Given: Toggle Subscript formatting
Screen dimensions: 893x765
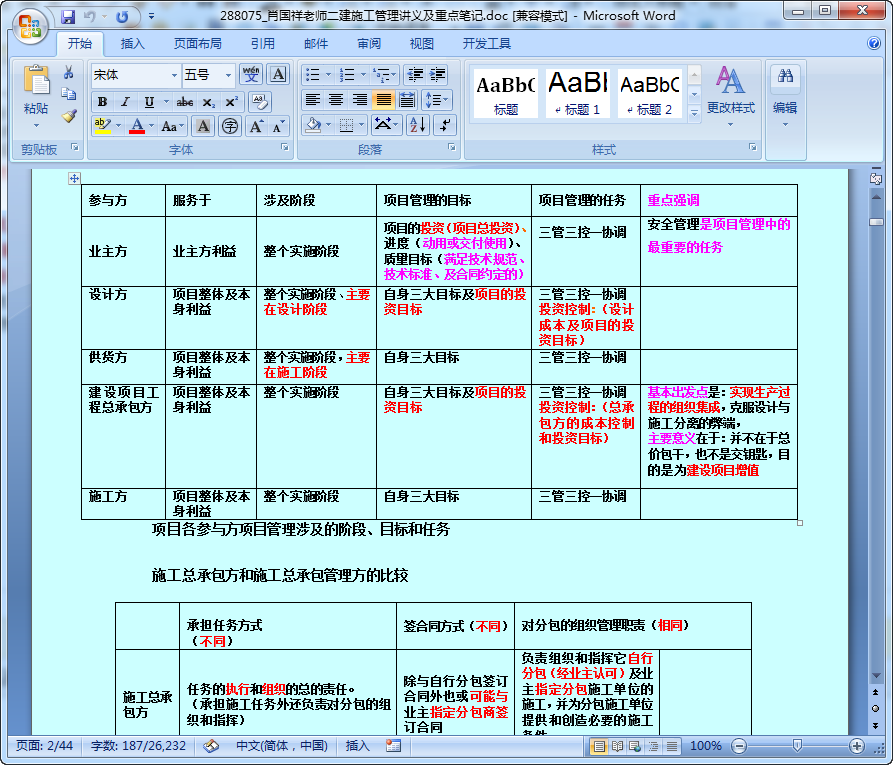Looking at the screenshot, I should pyautogui.click(x=208, y=102).
